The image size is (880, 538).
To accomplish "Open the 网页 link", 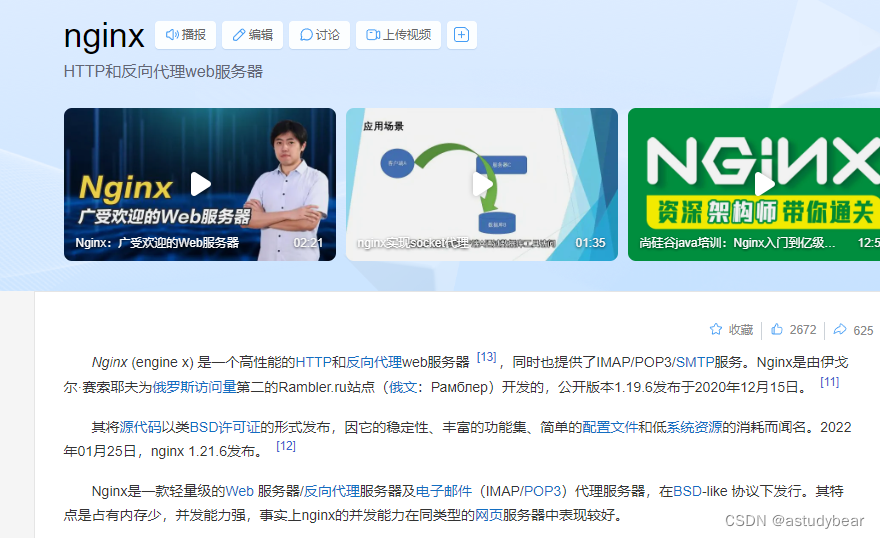I will (x=489, y=515).
